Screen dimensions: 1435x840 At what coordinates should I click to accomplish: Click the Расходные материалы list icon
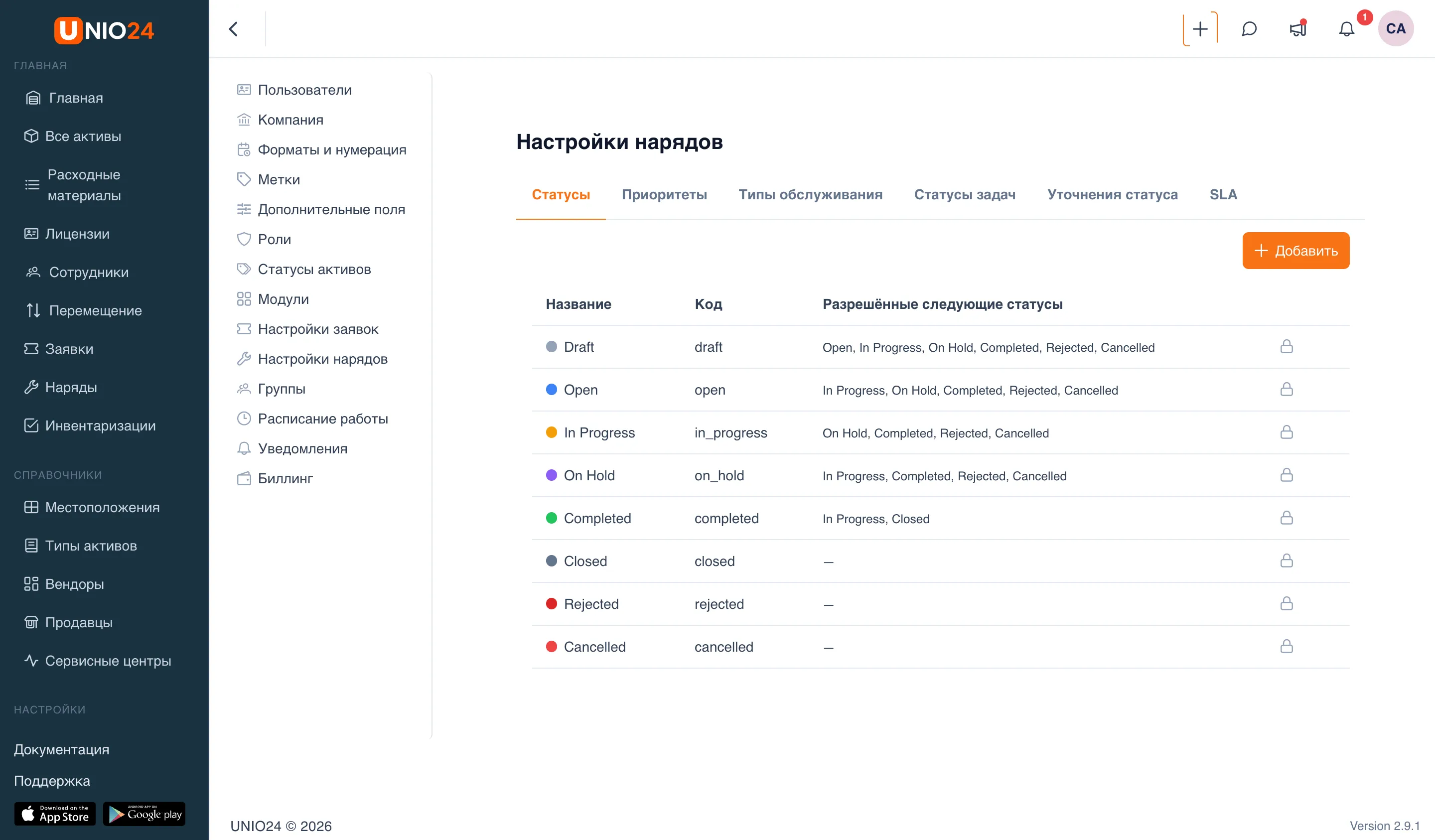click(x=32, y=184)
